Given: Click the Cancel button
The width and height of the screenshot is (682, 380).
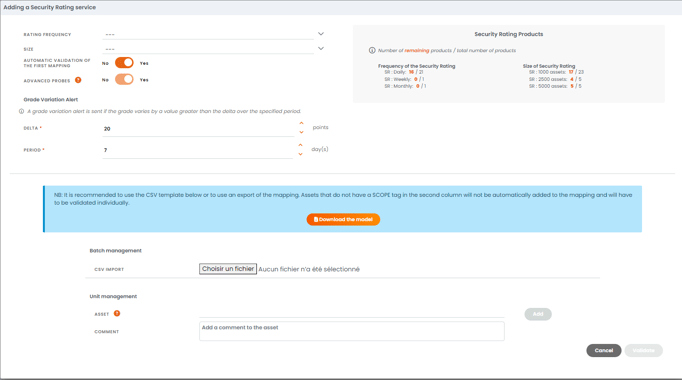Looking at the screenshot, I should click(604, 350).
